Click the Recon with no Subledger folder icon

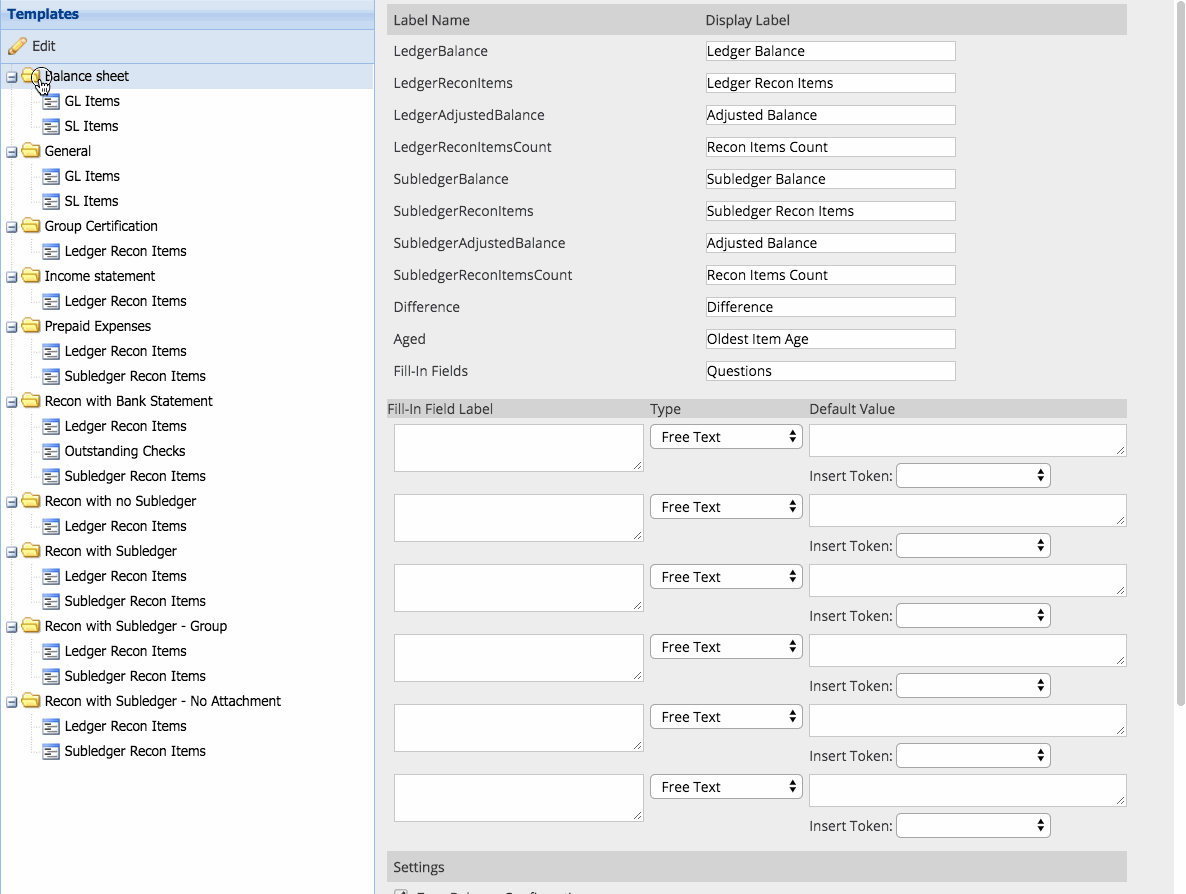coord(30,501)
